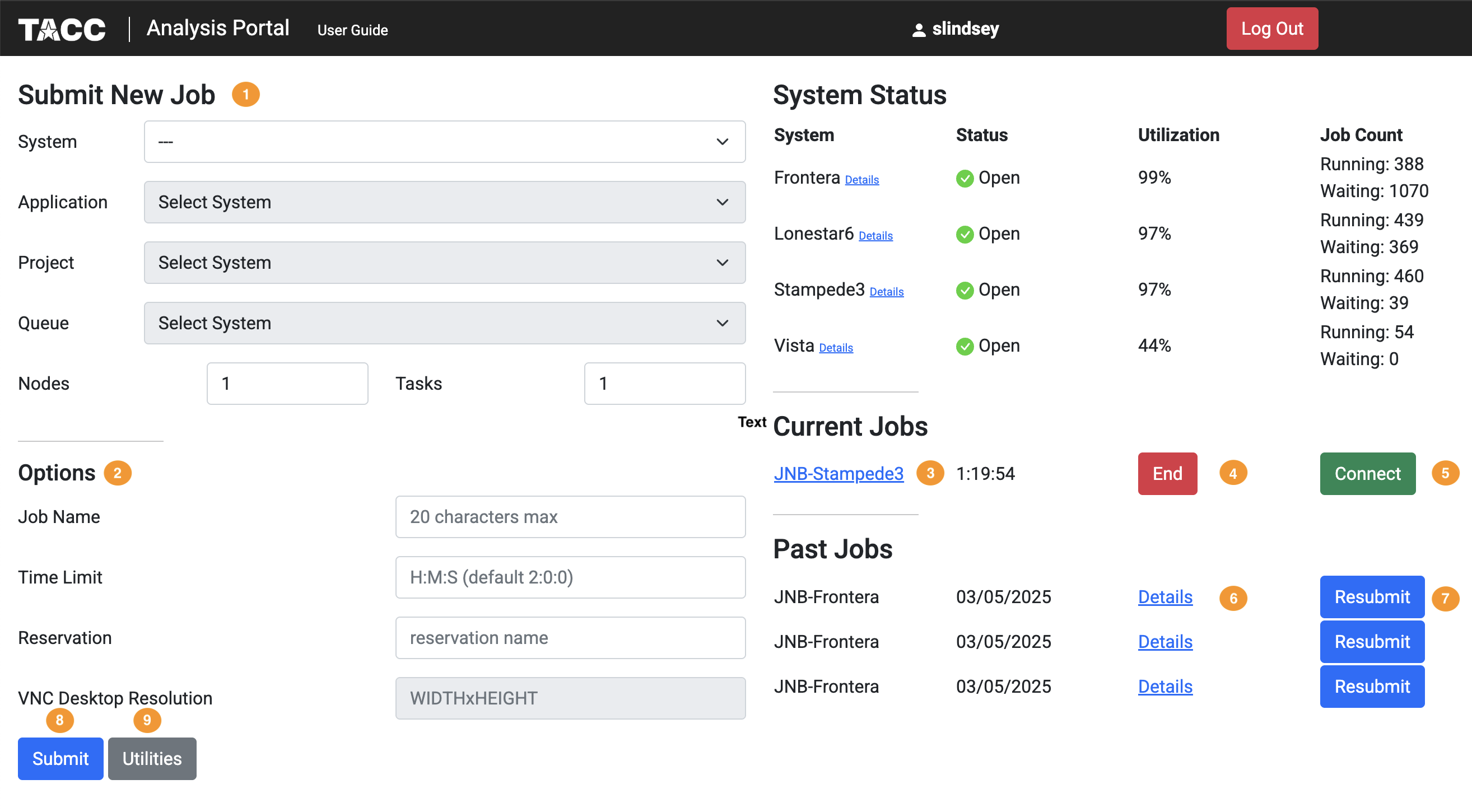
Task: Click the 'Running: 439' job count
Action: 1371,221
